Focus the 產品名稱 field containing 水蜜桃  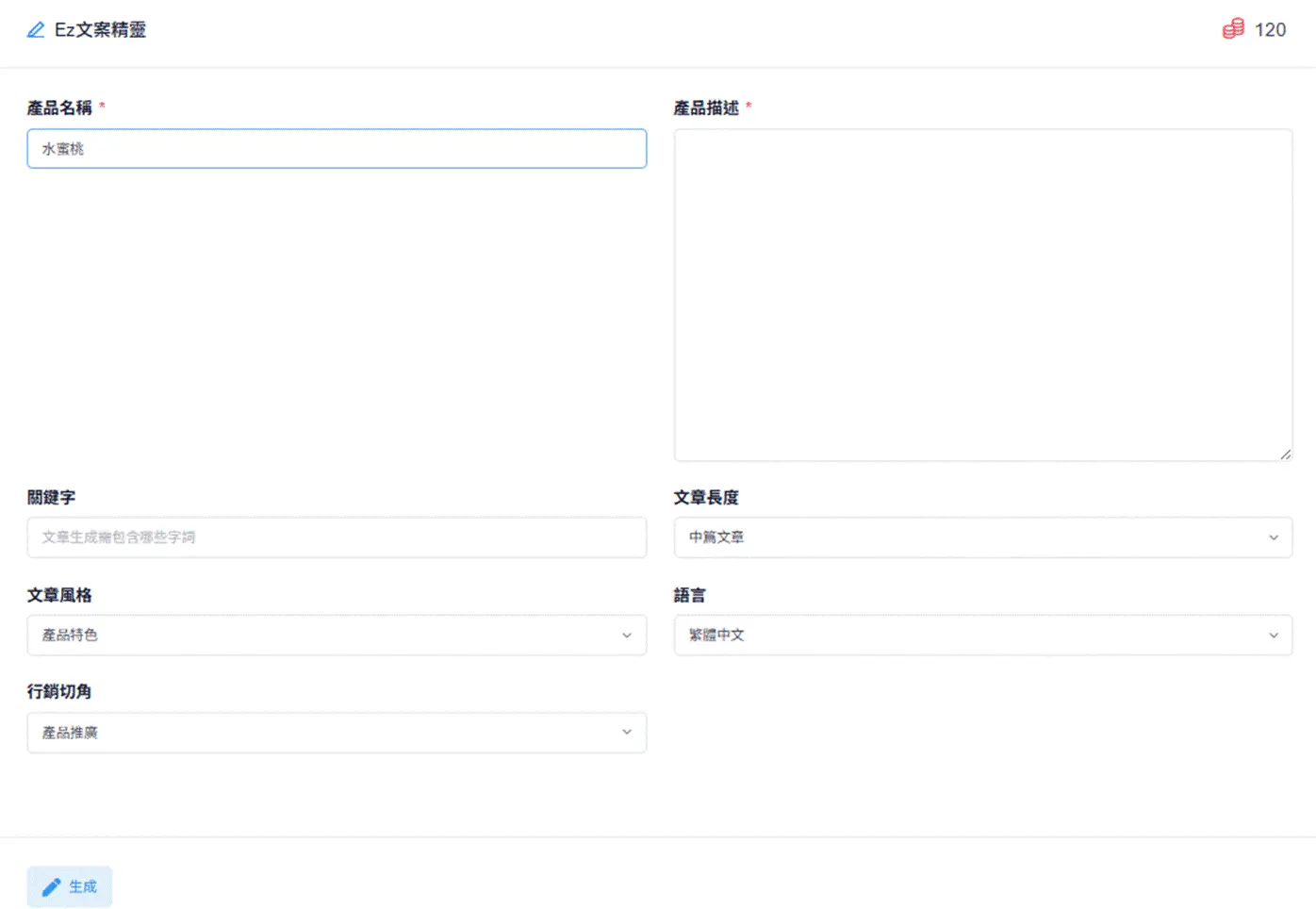point(337,149)
